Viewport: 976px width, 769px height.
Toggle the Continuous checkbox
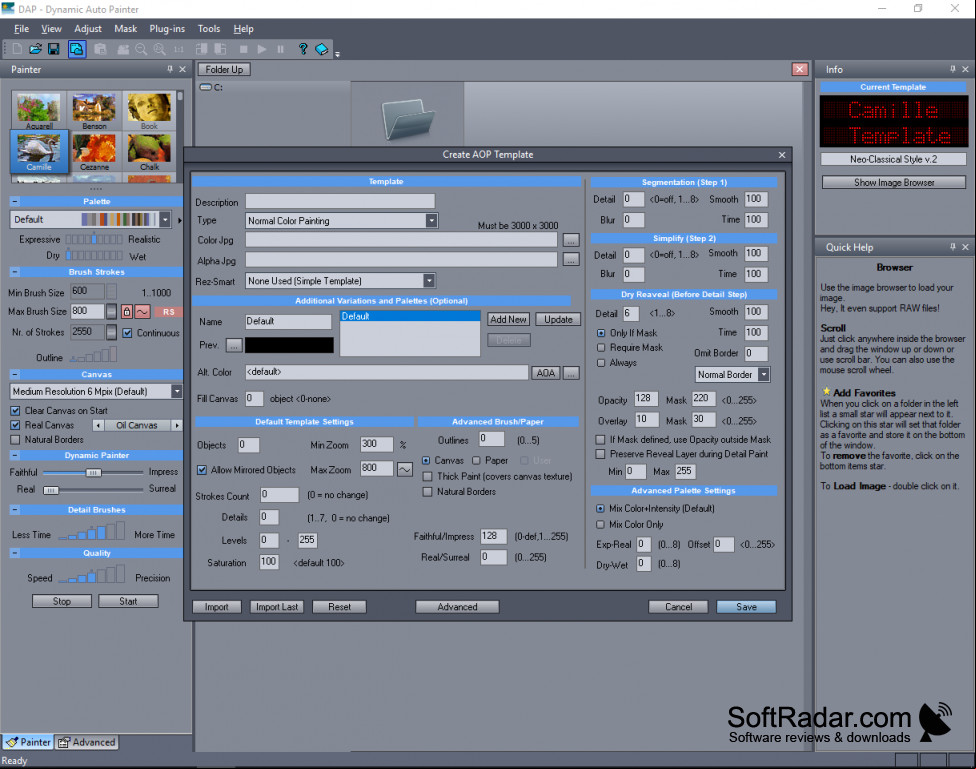click(x=127, y=333)
